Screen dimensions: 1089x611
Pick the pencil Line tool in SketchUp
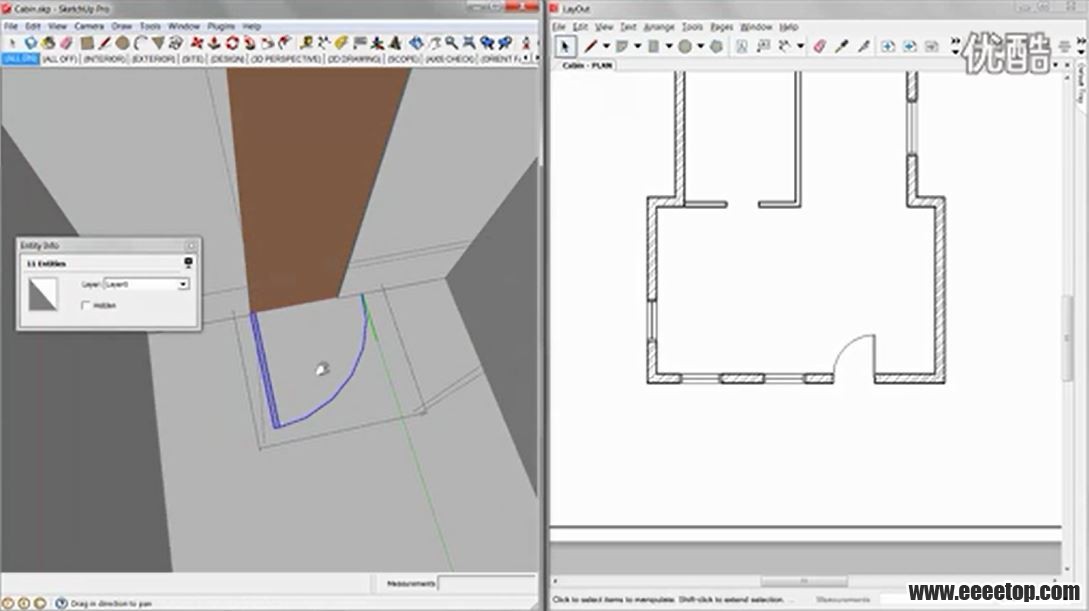[x=104, y=43]
